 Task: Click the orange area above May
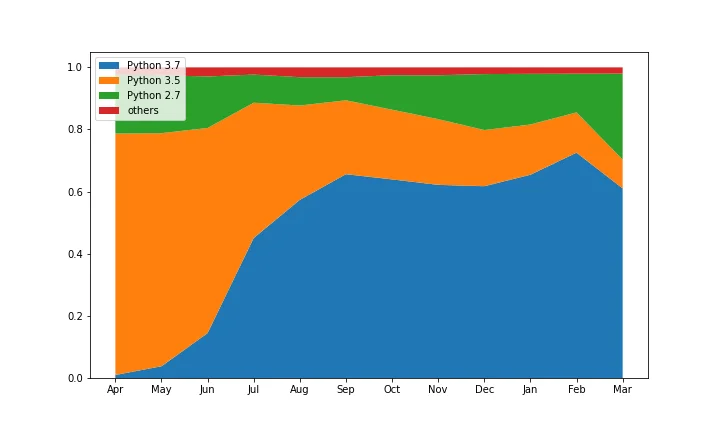(x=161, y=248)
